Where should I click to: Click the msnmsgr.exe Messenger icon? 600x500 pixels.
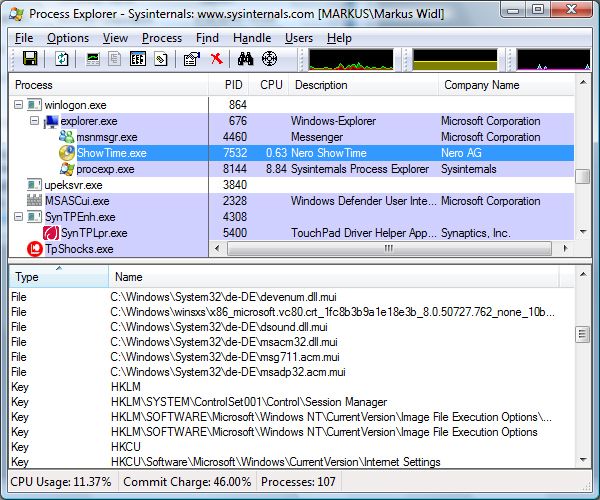(x=67, y=137)
